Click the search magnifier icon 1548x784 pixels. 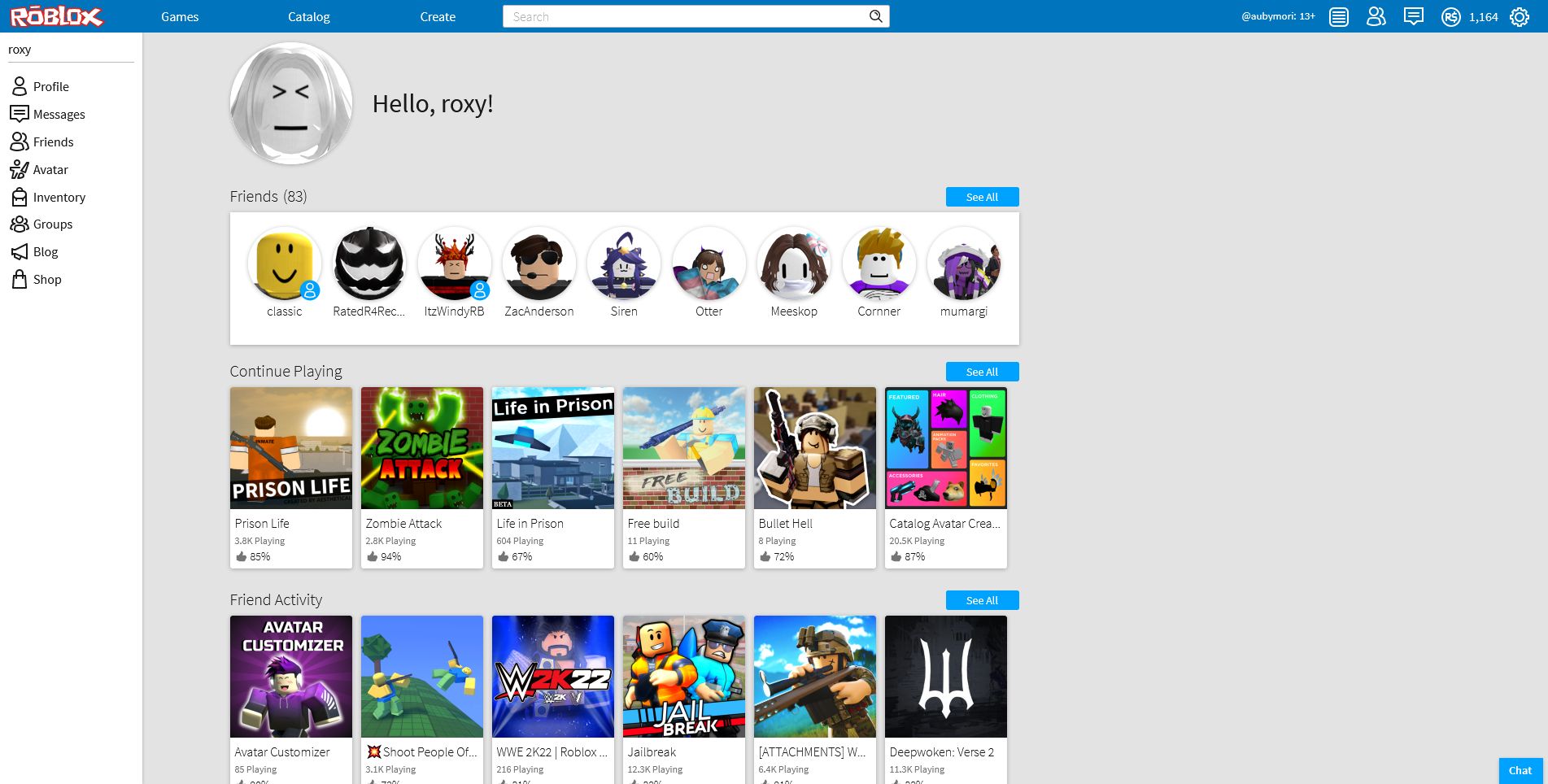point(875,16)
